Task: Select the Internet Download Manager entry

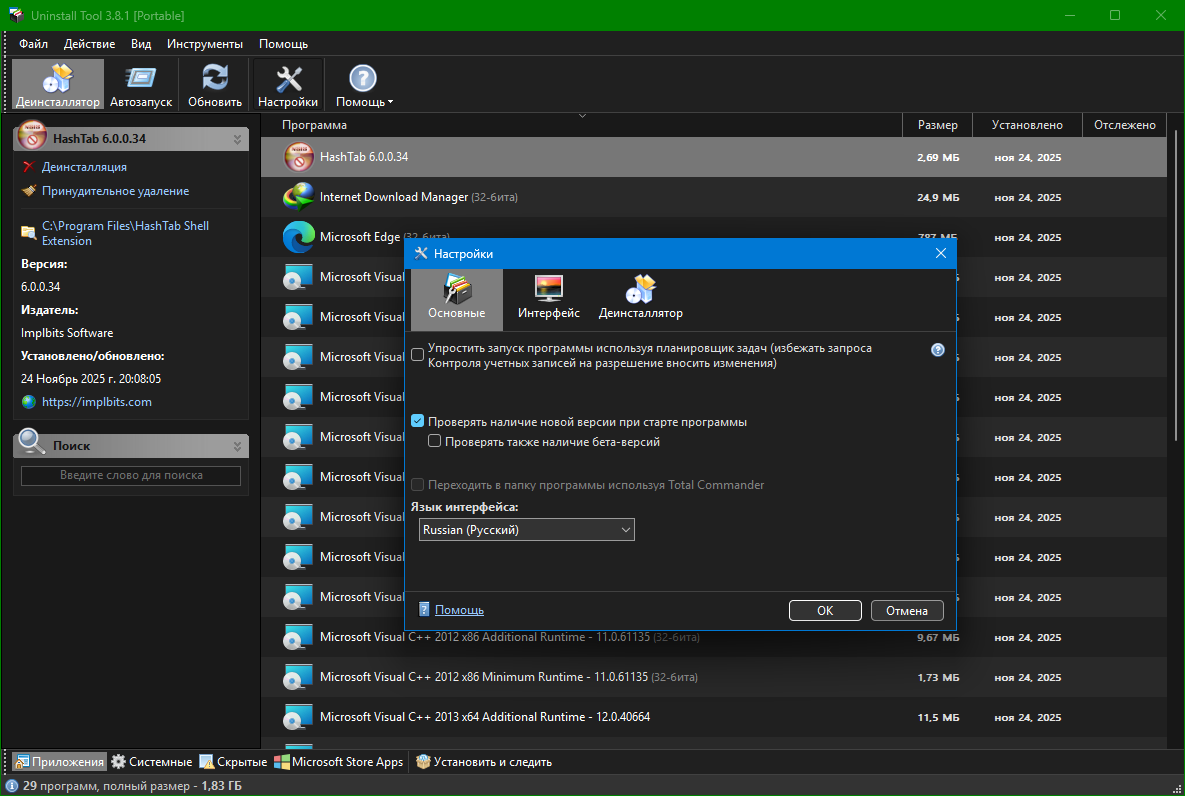Action: pyautogui.click(x=394, y=197)
